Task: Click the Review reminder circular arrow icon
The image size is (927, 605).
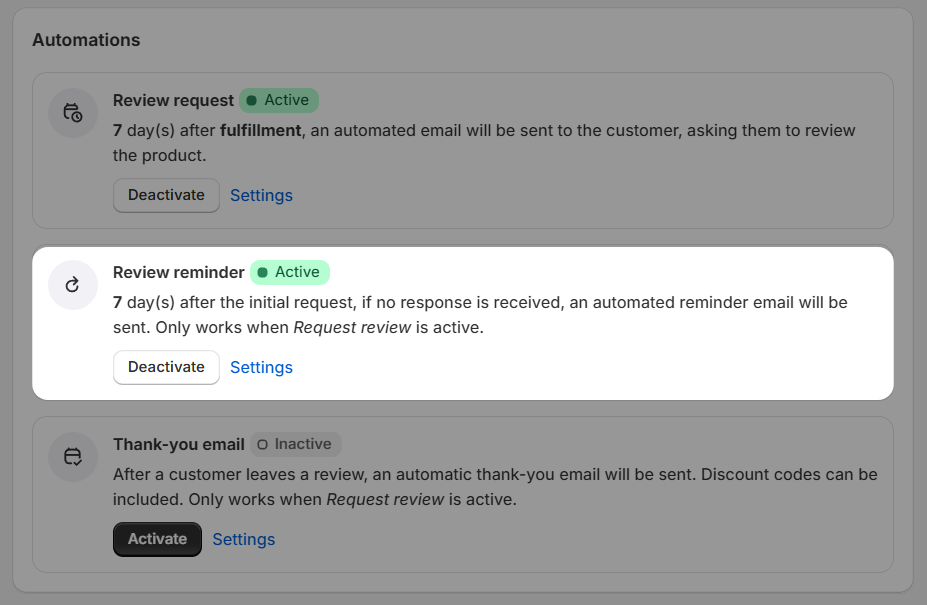Action: pos(73,285)
